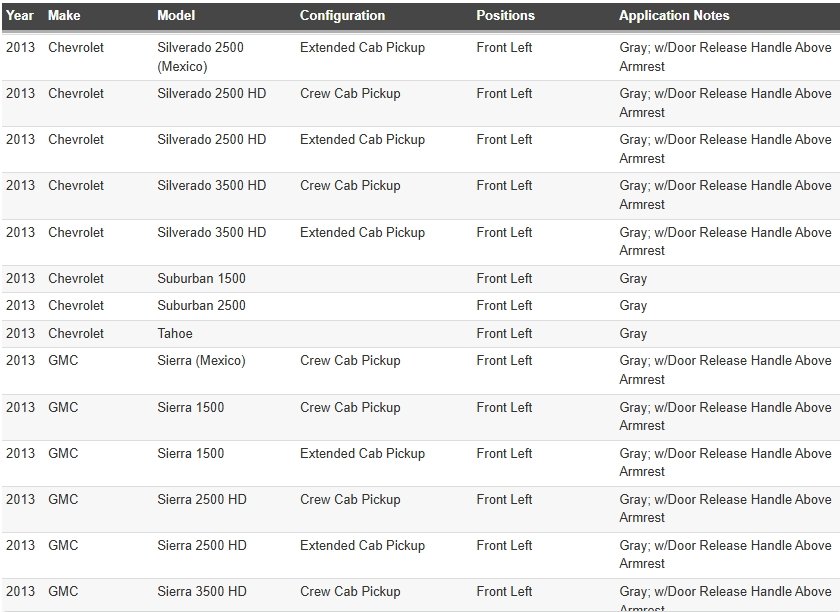
Task: Select the Suburban 2500 model cell
Action: [201, 306]
